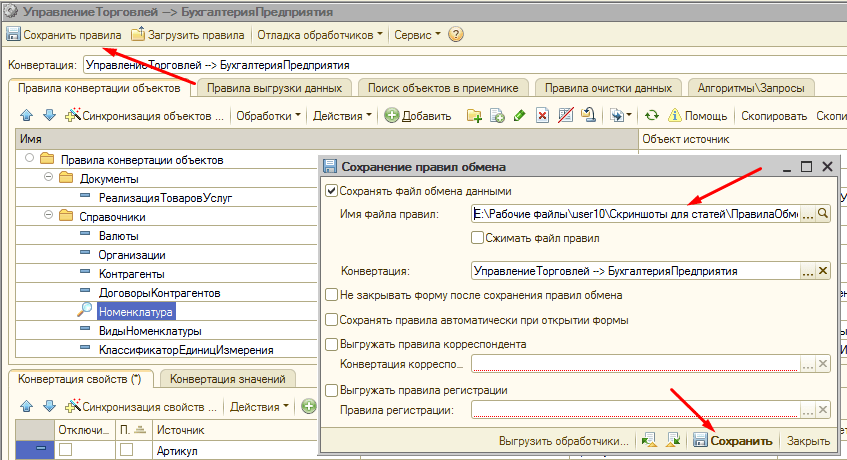Click the ellipsis button of the 'Имя файла правил' field
Viewport: 847px width, 460px height.
(x=808, y=214)
